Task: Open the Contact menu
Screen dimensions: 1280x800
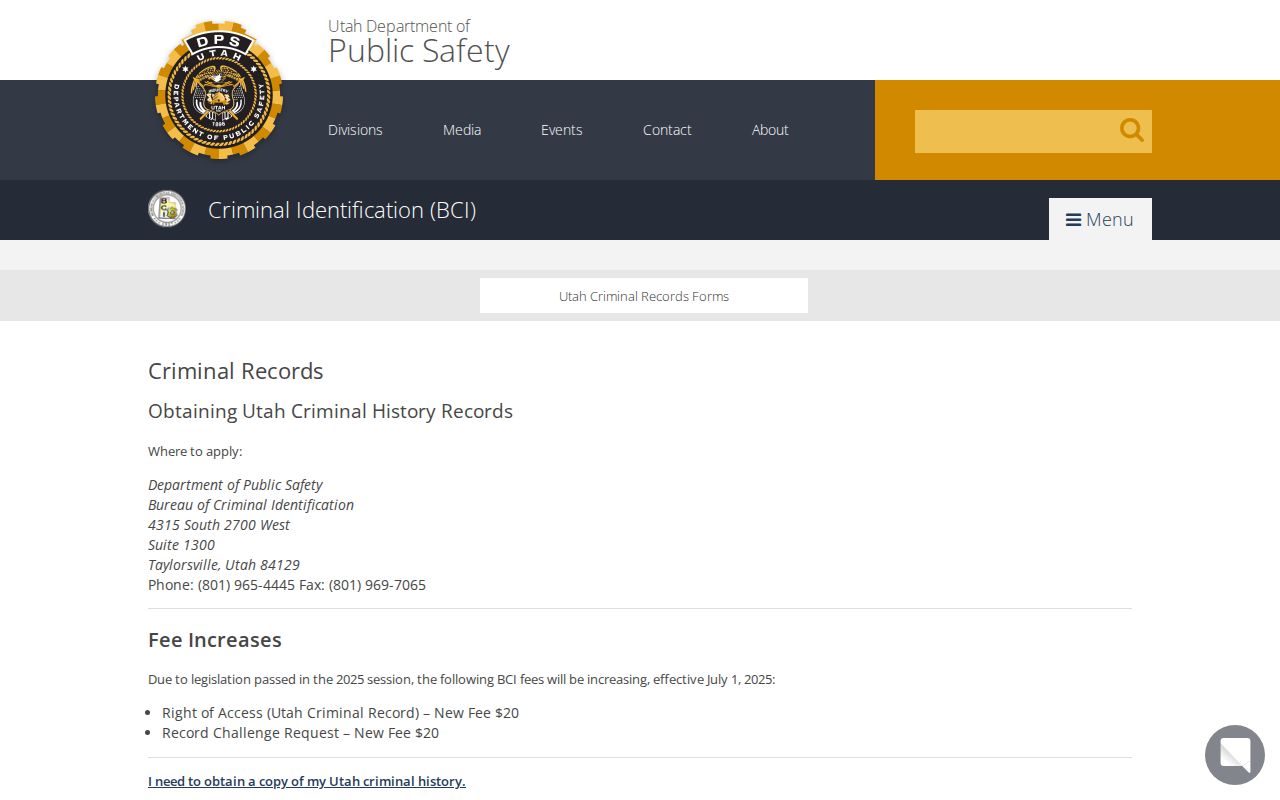Action: tap(667, 130)
